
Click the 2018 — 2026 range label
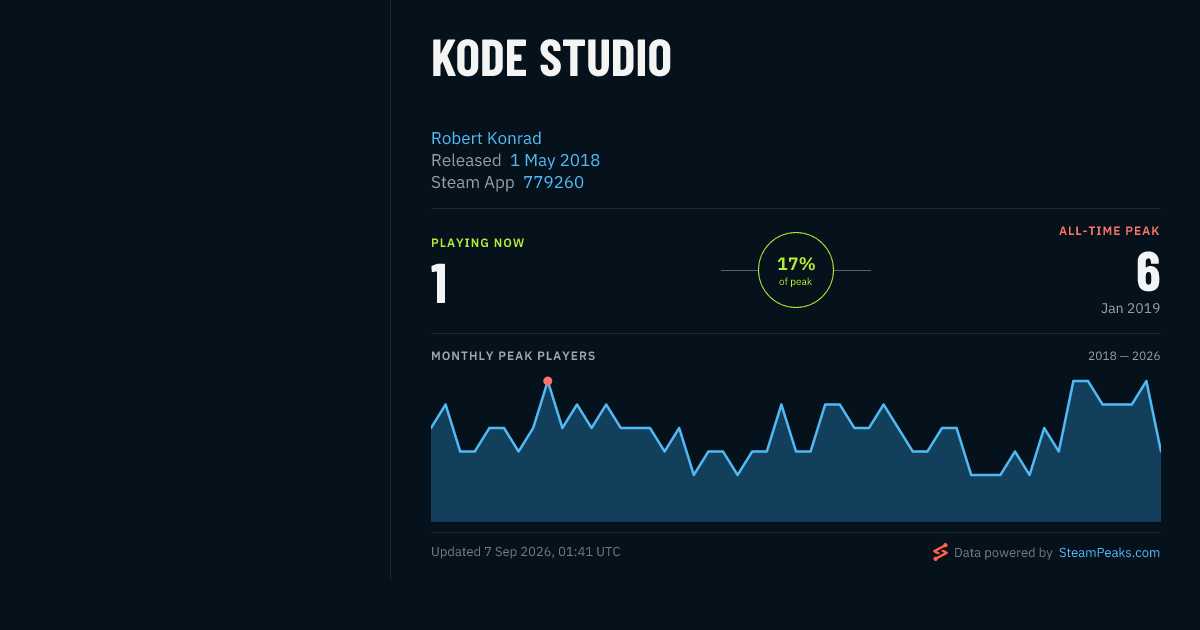click(1124, 356)
